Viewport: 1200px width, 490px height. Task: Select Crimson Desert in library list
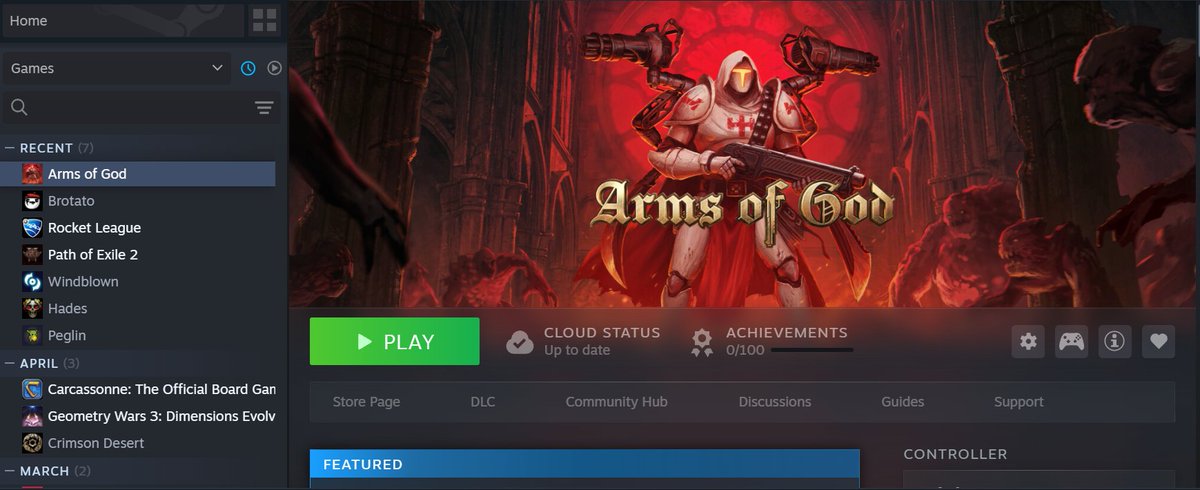pos(138,443)
